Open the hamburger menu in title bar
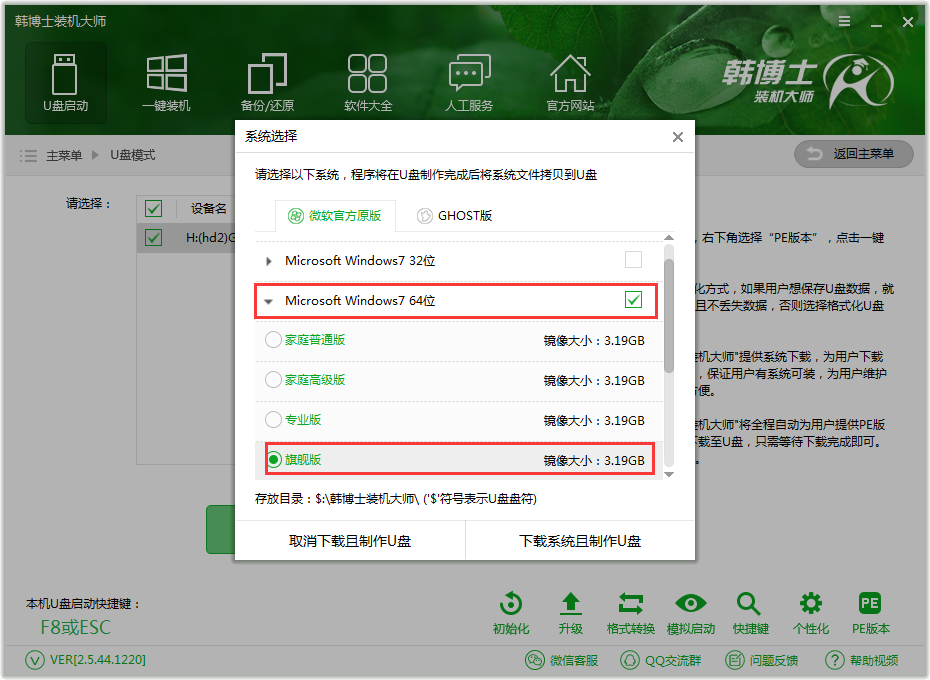The width and height of the screenshot is (930, 680). click(x=844, y=21)
